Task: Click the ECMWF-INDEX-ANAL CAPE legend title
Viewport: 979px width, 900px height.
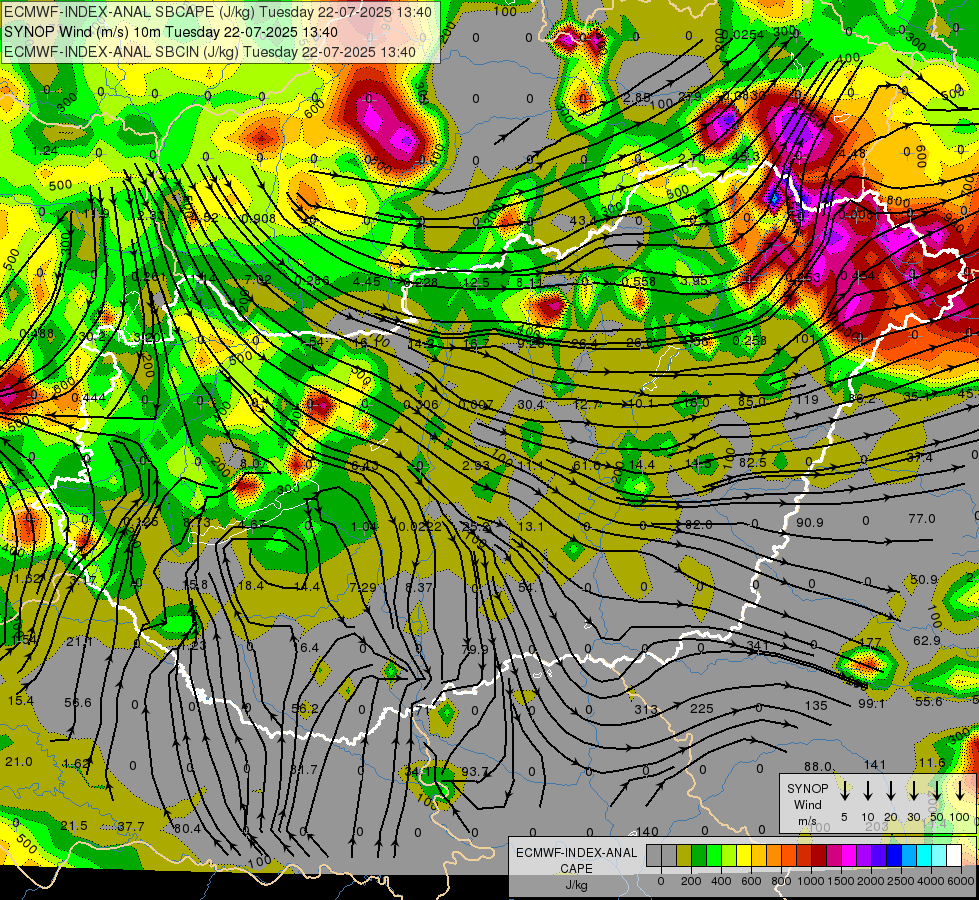Action: (x=576, y=861)
